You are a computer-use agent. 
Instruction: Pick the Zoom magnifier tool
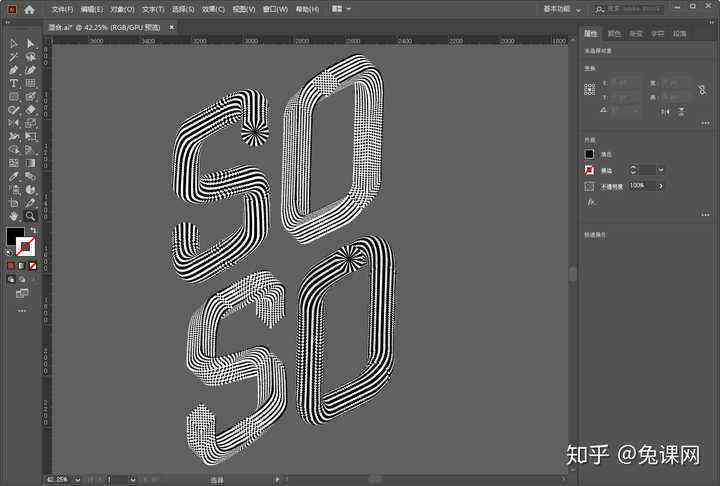click(30, 215)
